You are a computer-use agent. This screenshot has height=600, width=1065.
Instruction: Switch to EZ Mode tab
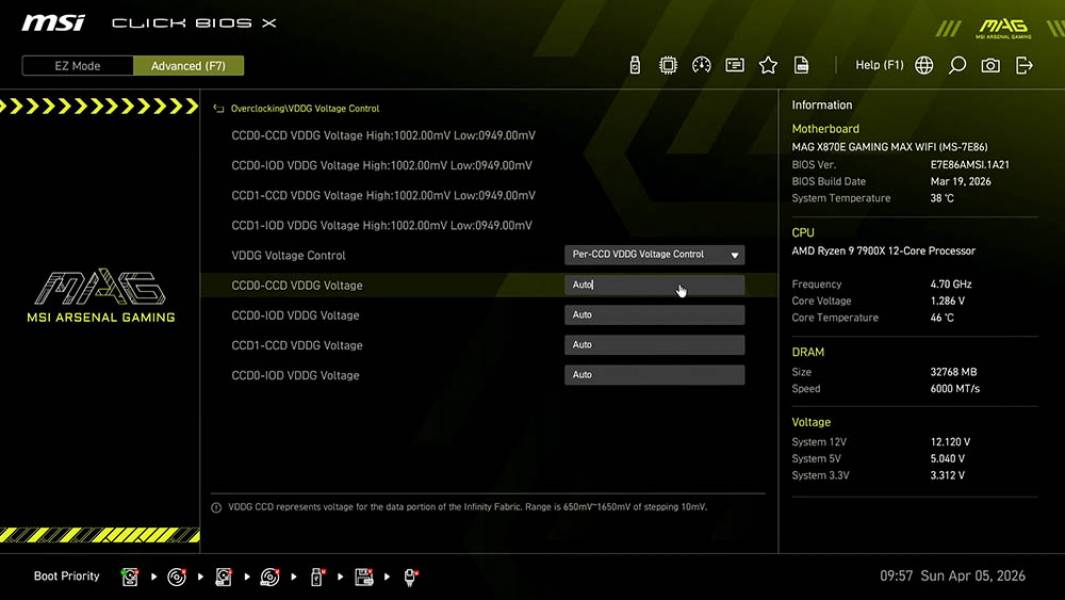tap(76, 65)
